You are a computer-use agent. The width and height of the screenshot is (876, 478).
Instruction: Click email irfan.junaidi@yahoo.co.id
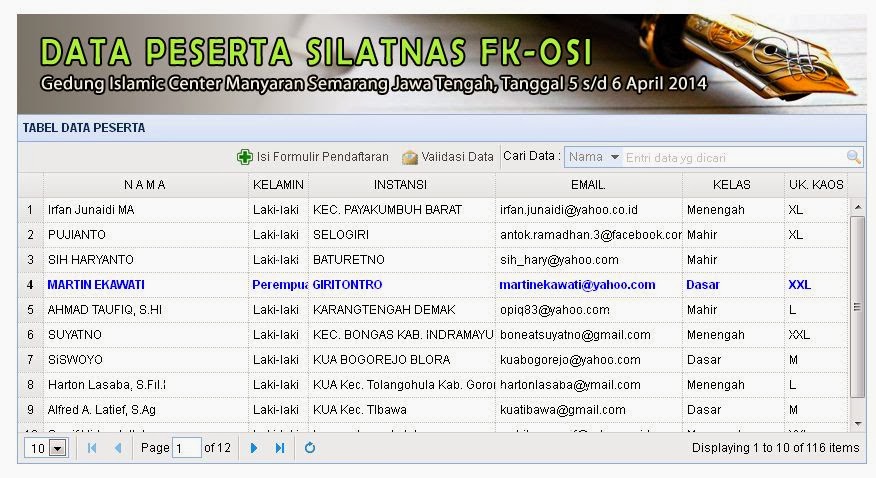pos(569,210)
